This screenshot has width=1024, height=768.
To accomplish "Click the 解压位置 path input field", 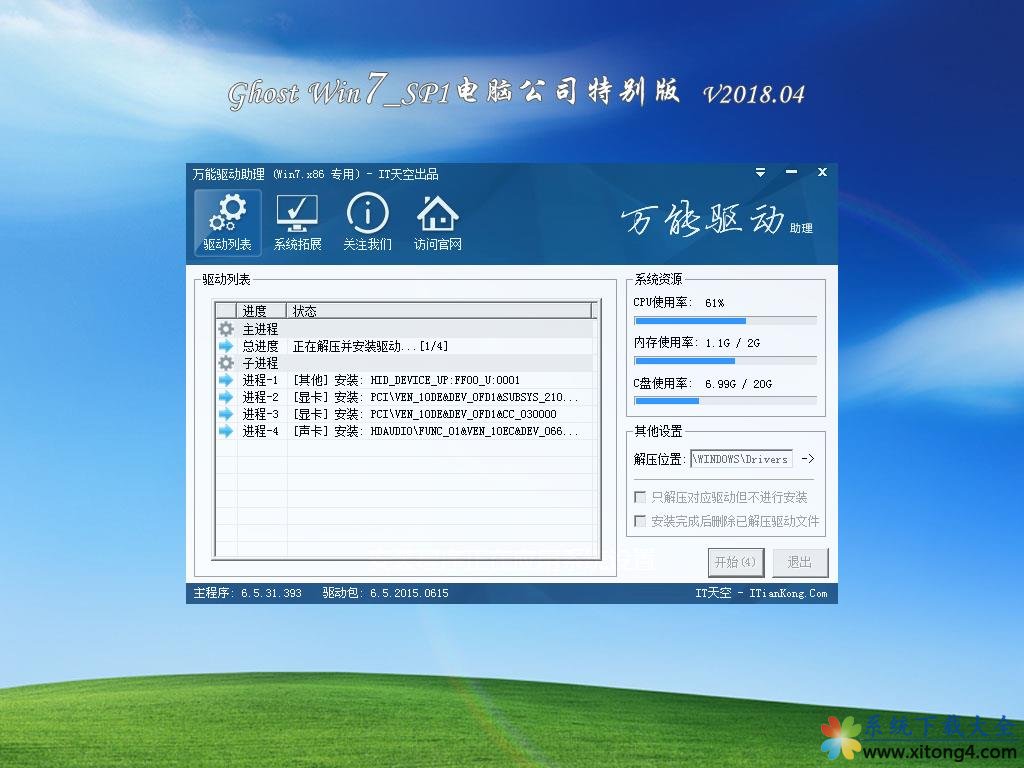I will [741, 459].
